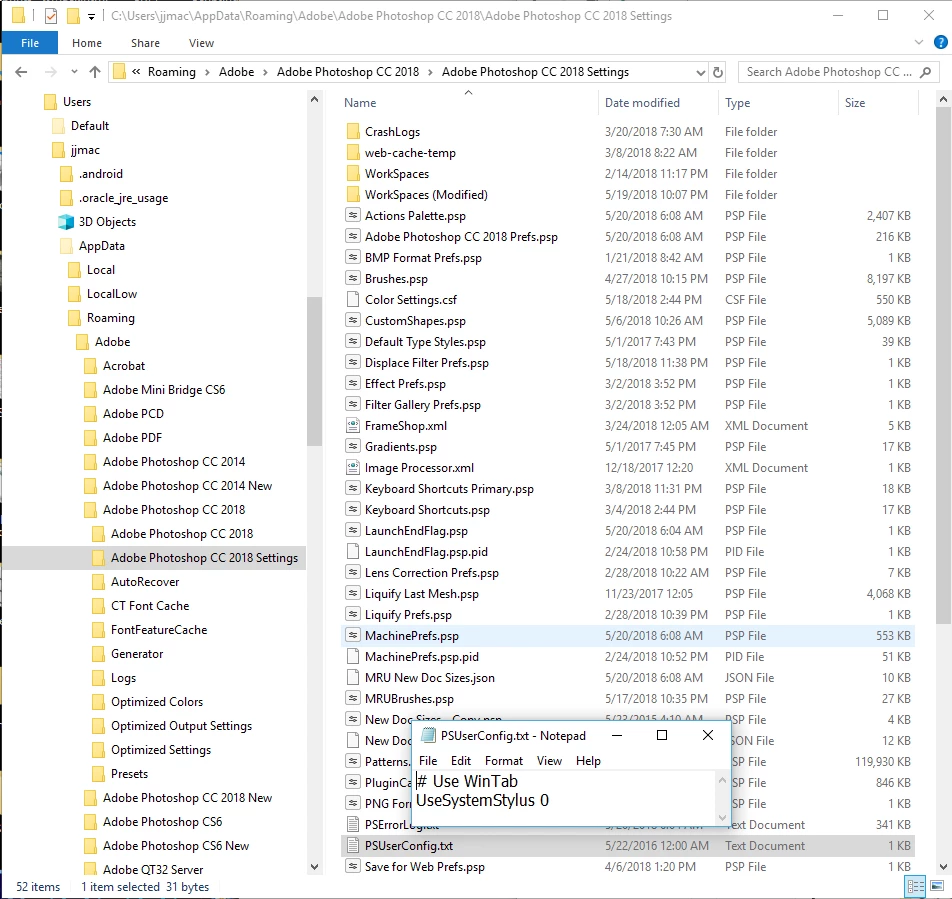Select WorkSpaces (Modified) folder
952x899 pixels.
click(x=426, y=195)
